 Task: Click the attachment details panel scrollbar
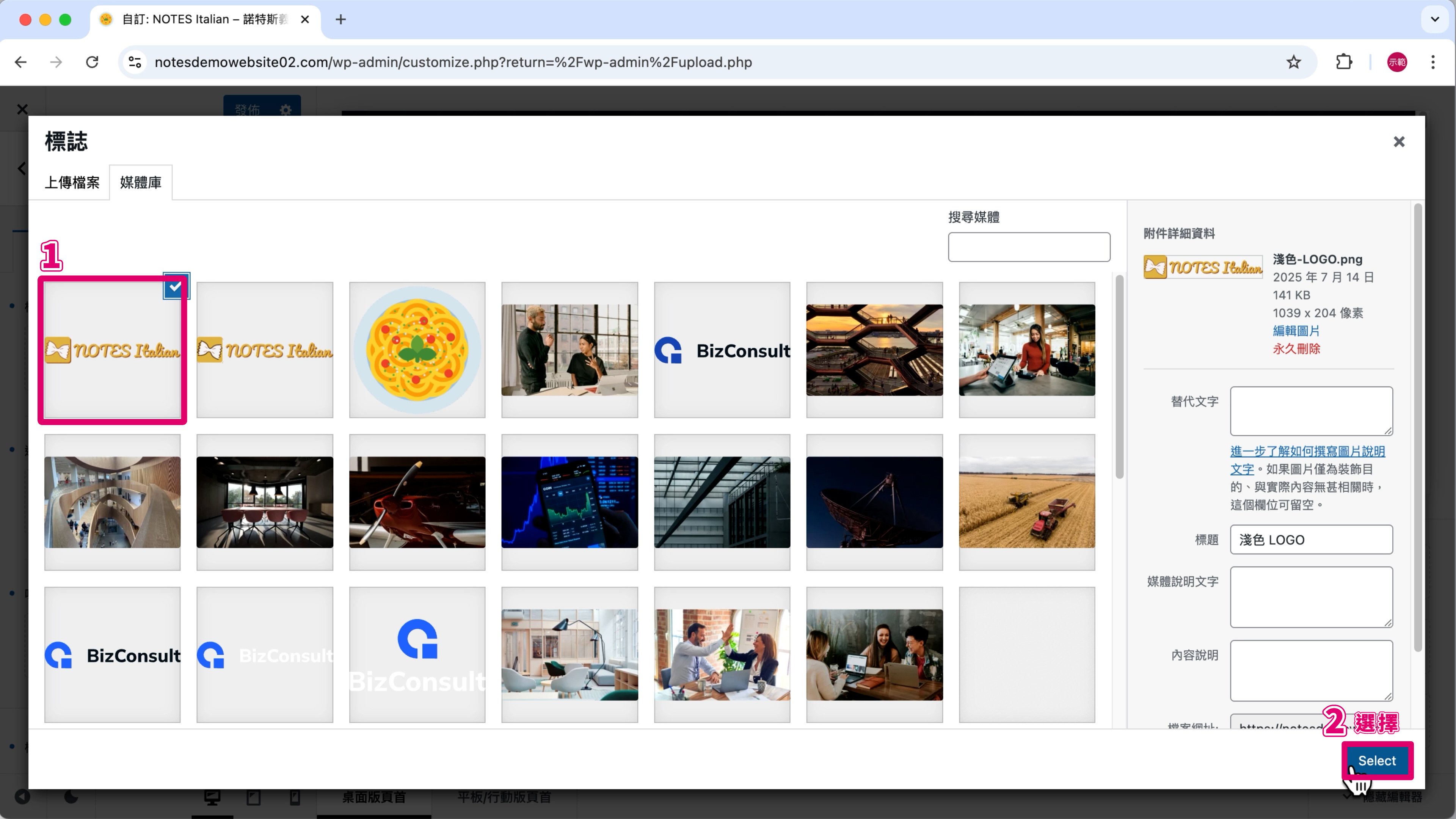(1418, 428)
